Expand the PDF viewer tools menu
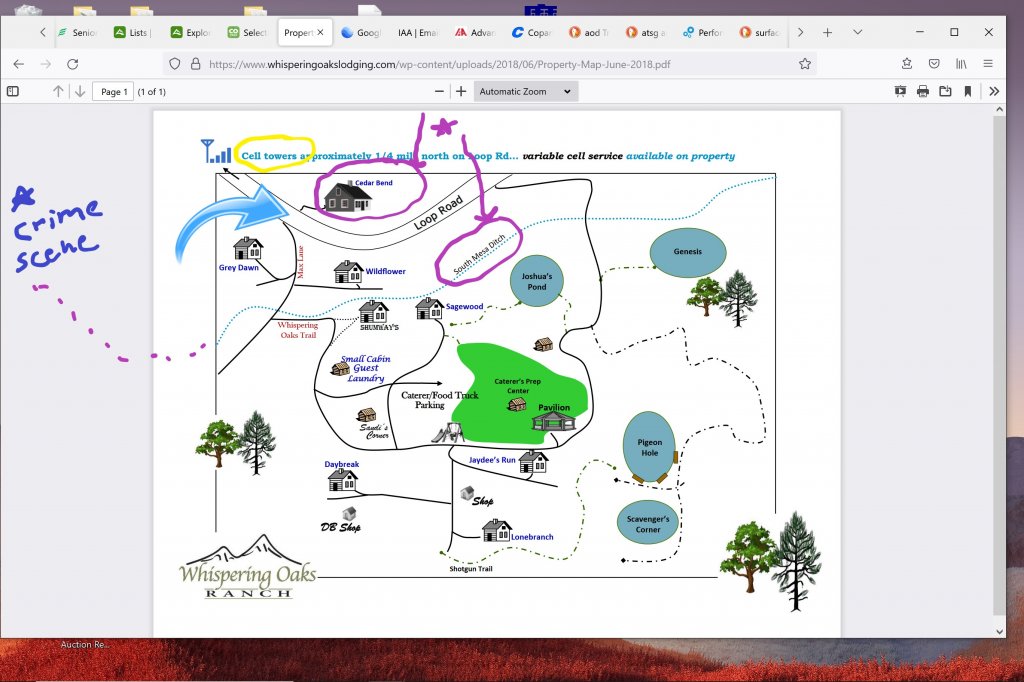The height and width of the screenshot is (682, 1024). pyautogui.click(x=994, y=91)
